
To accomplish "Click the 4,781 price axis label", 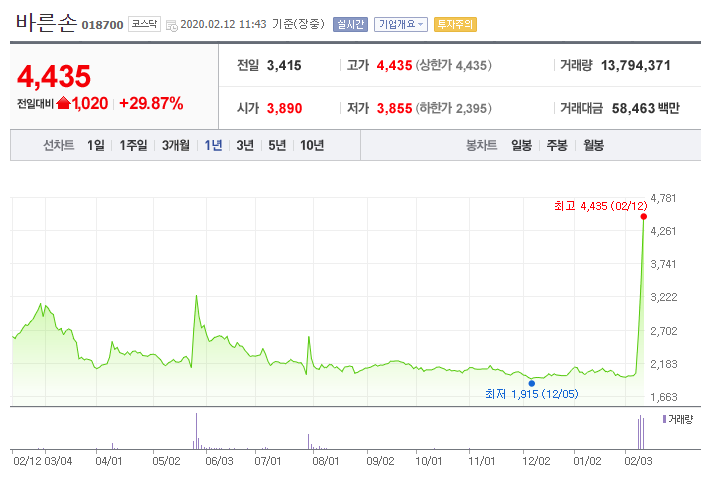I will tap(663, 198).
